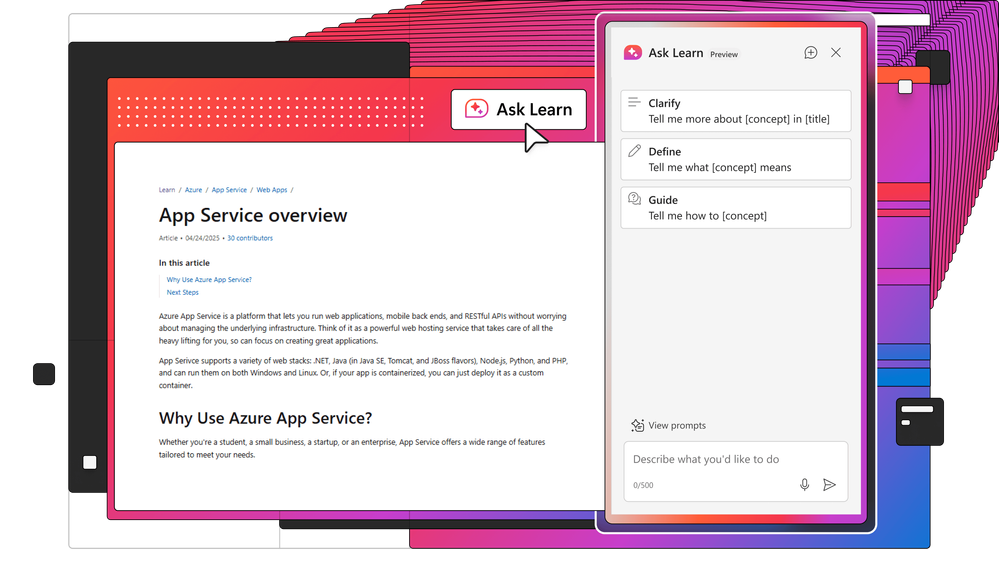Click the Preview label beside Ask Learn
Screen dimensions: 999x562
(x=724, y=55)
